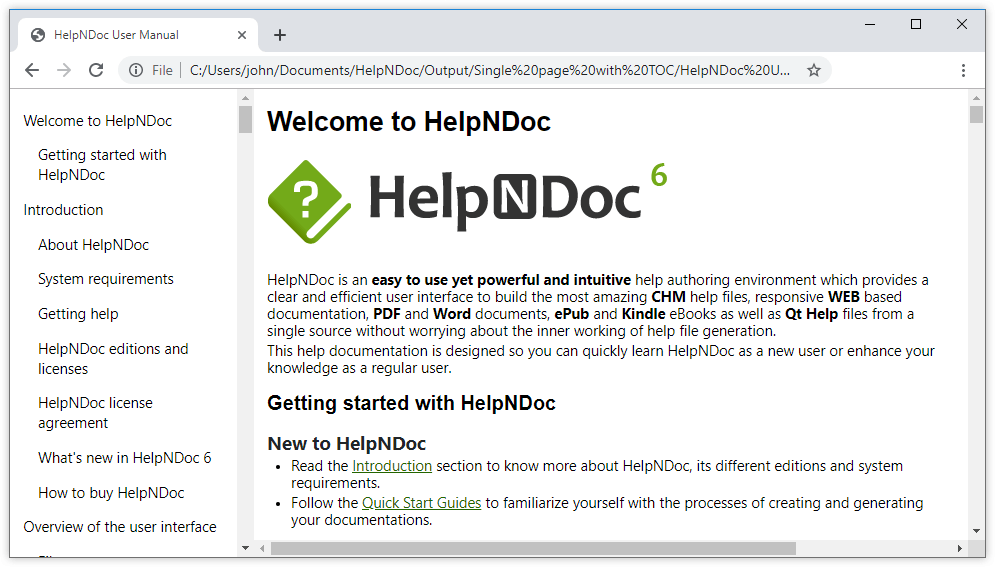
Task: Click the sidebar vertical scrollbar thumb
Action: (x=245, y=119)
